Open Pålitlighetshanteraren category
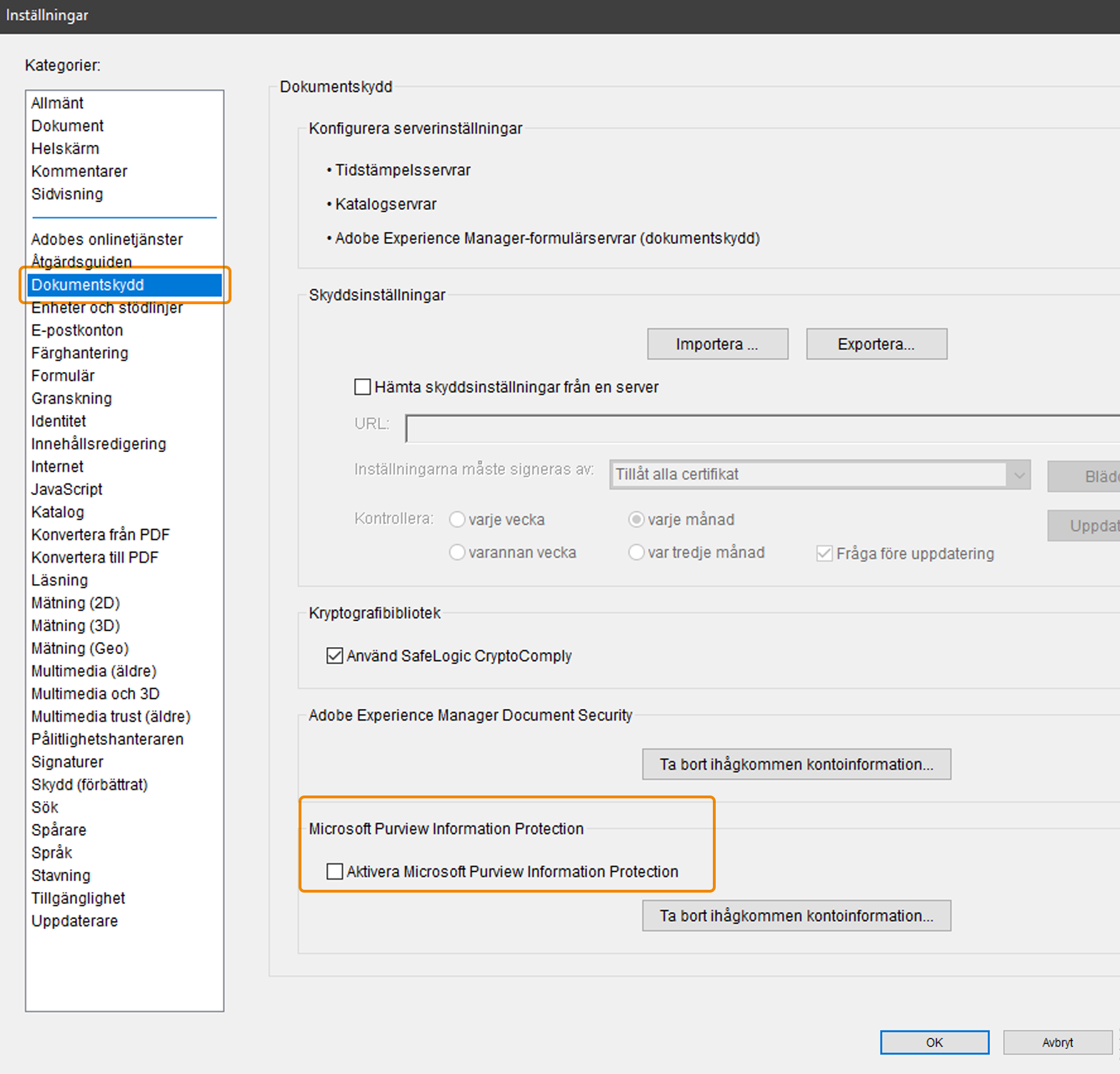 pyautogui.click(x=107, y=739)
